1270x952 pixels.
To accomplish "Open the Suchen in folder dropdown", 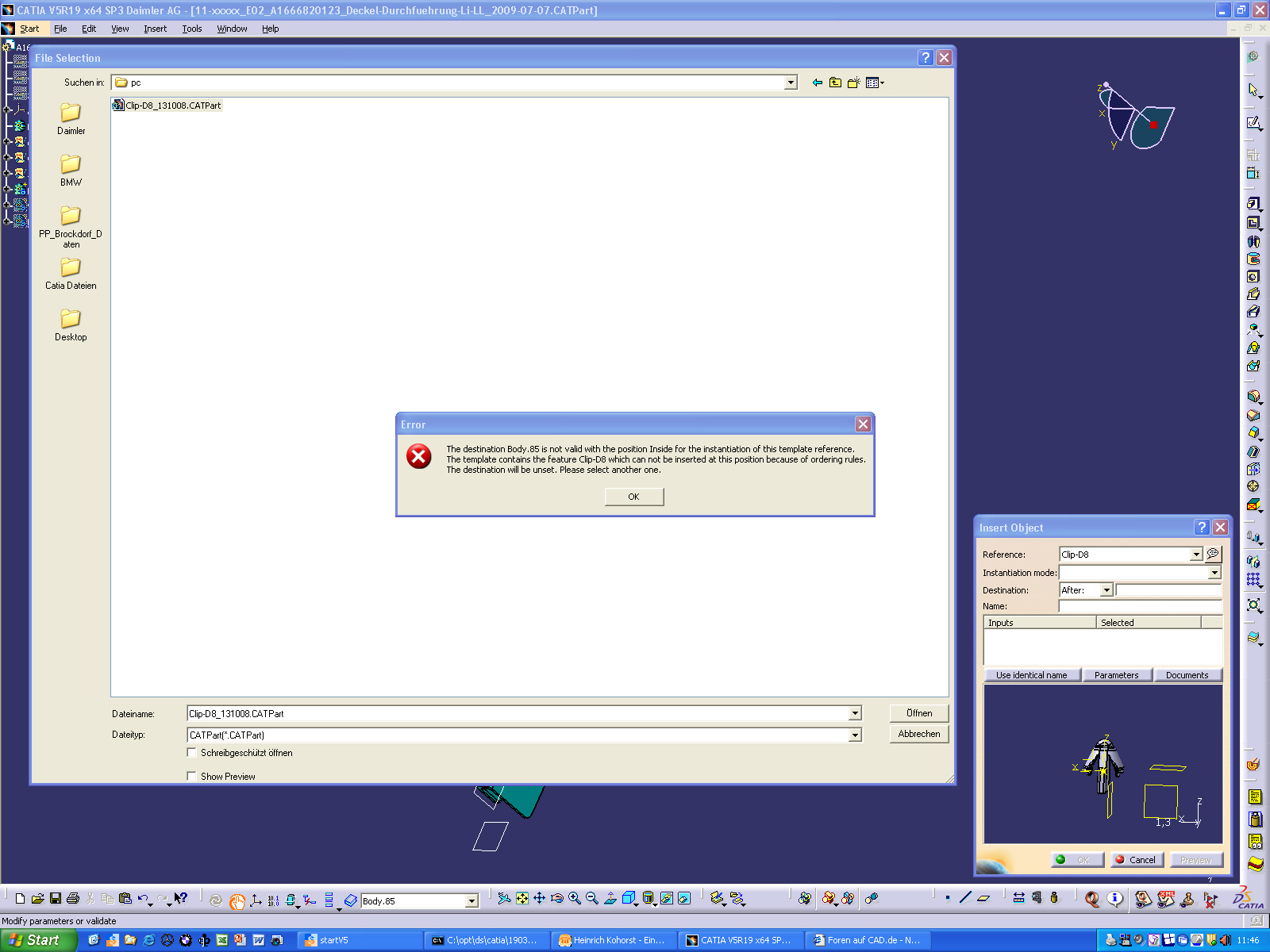I will pos(791,83).
